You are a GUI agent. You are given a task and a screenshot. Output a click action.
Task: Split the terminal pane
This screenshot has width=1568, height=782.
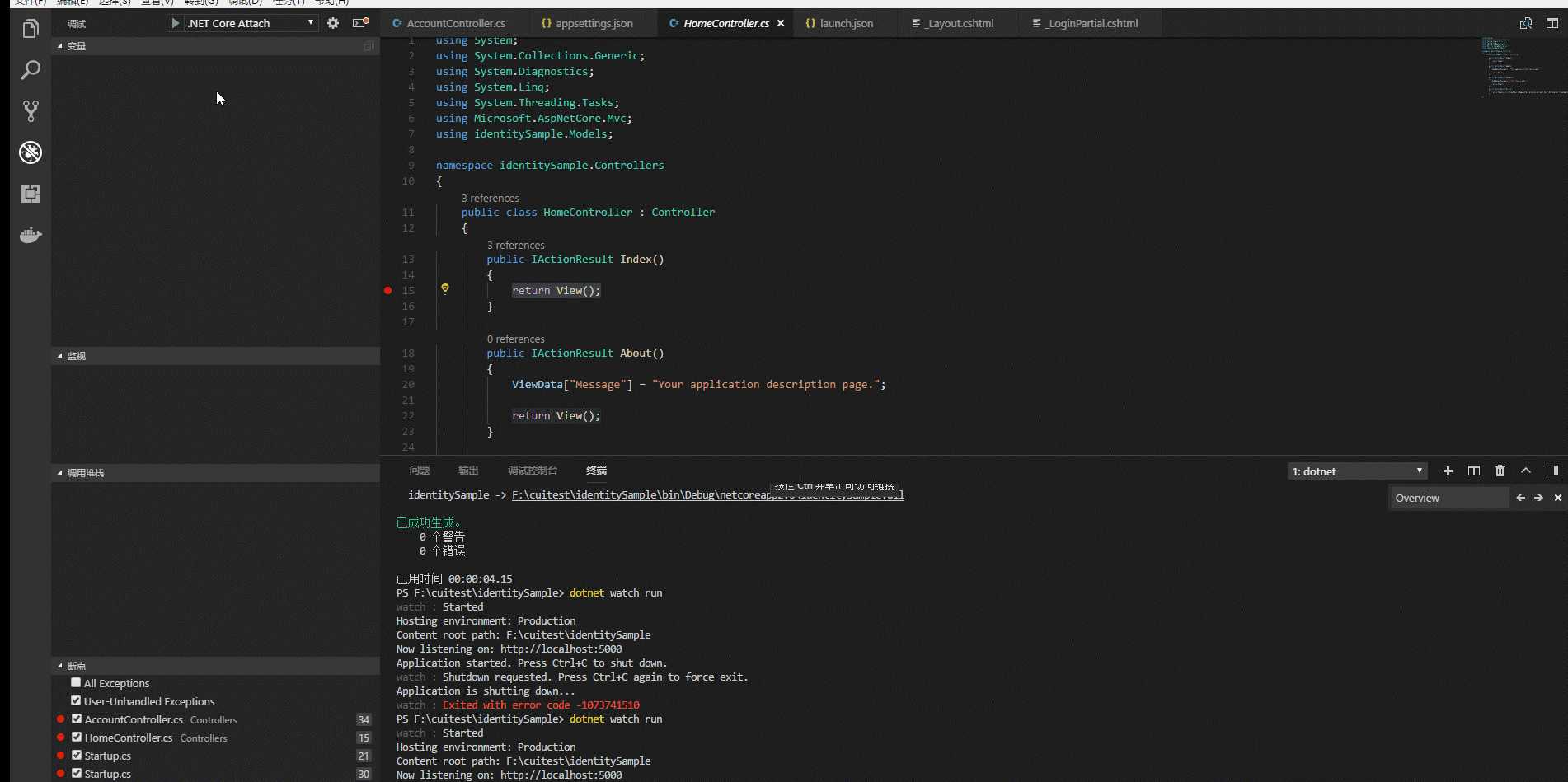(1474, 471)
